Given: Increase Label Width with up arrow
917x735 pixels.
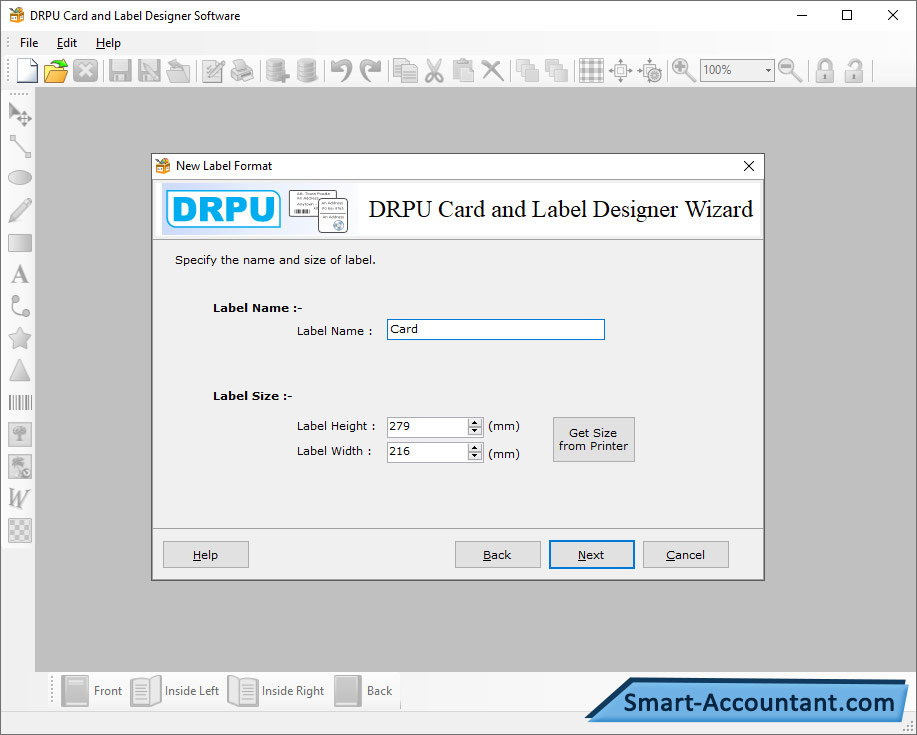Looking at the screenshot, I should (x=474, y=447).
